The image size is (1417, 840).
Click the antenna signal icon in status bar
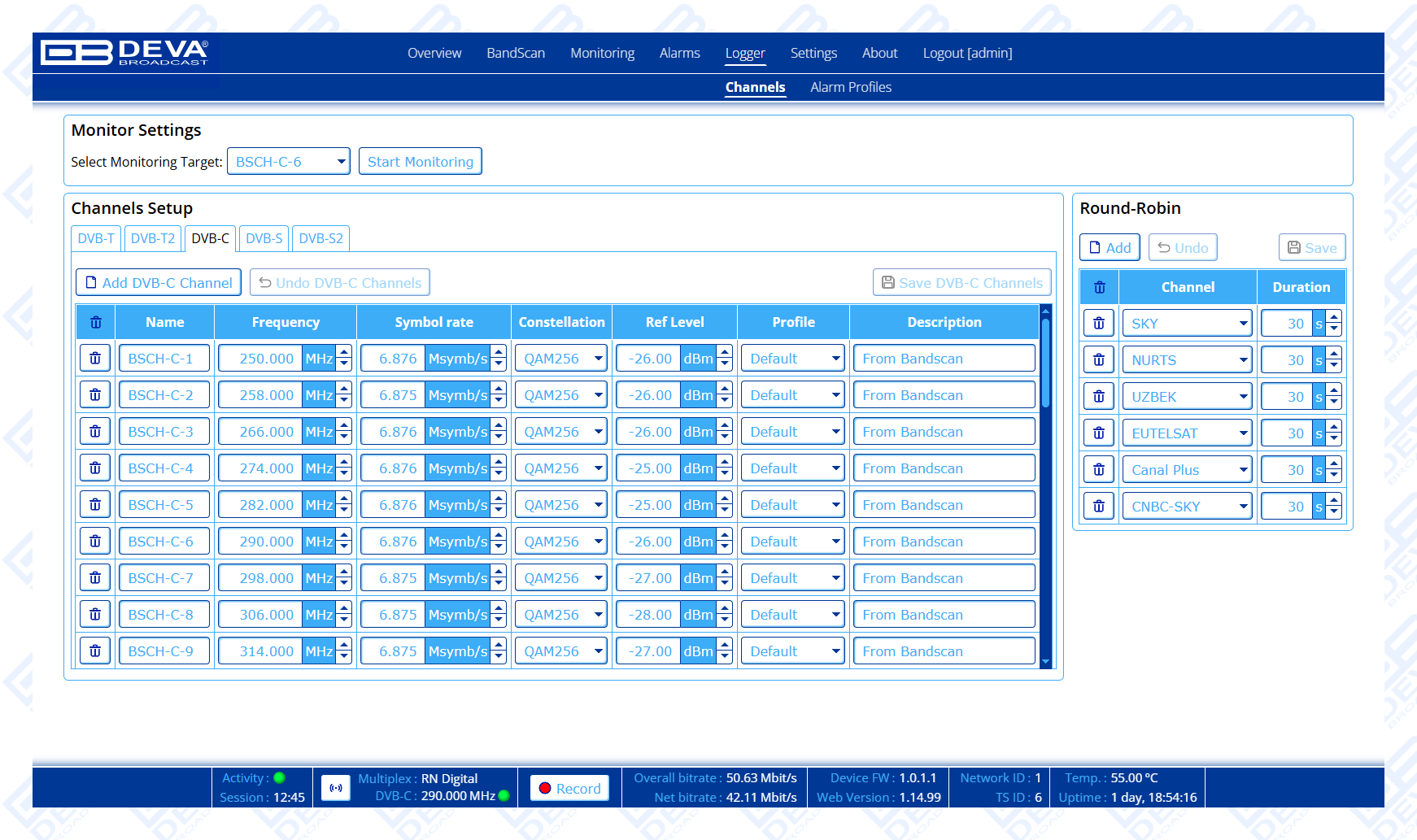point(335,788)
